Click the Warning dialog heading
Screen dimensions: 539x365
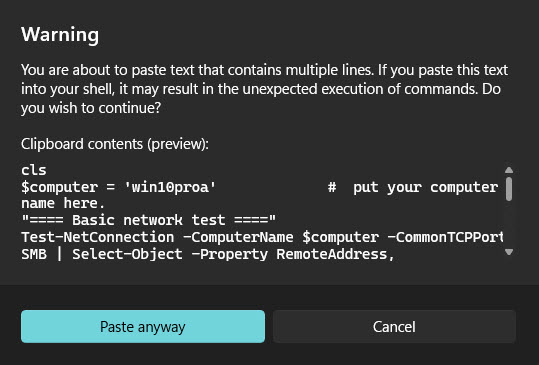tap(60, 34)
